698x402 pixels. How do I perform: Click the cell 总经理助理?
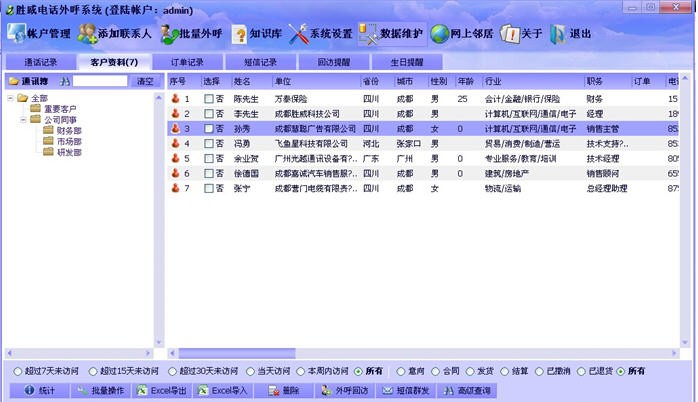[x=607, y=189]
